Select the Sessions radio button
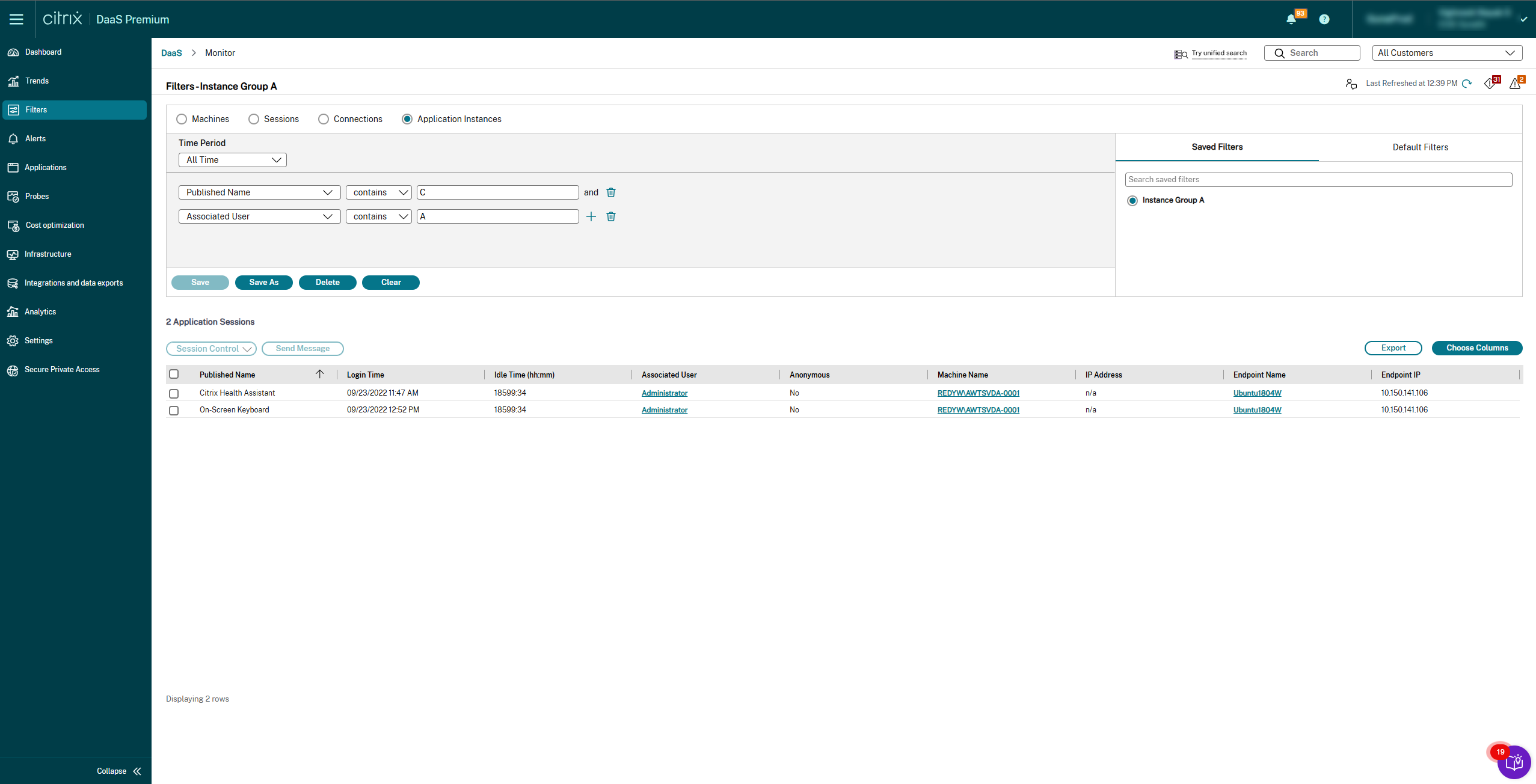 click(x=254, y=119)
